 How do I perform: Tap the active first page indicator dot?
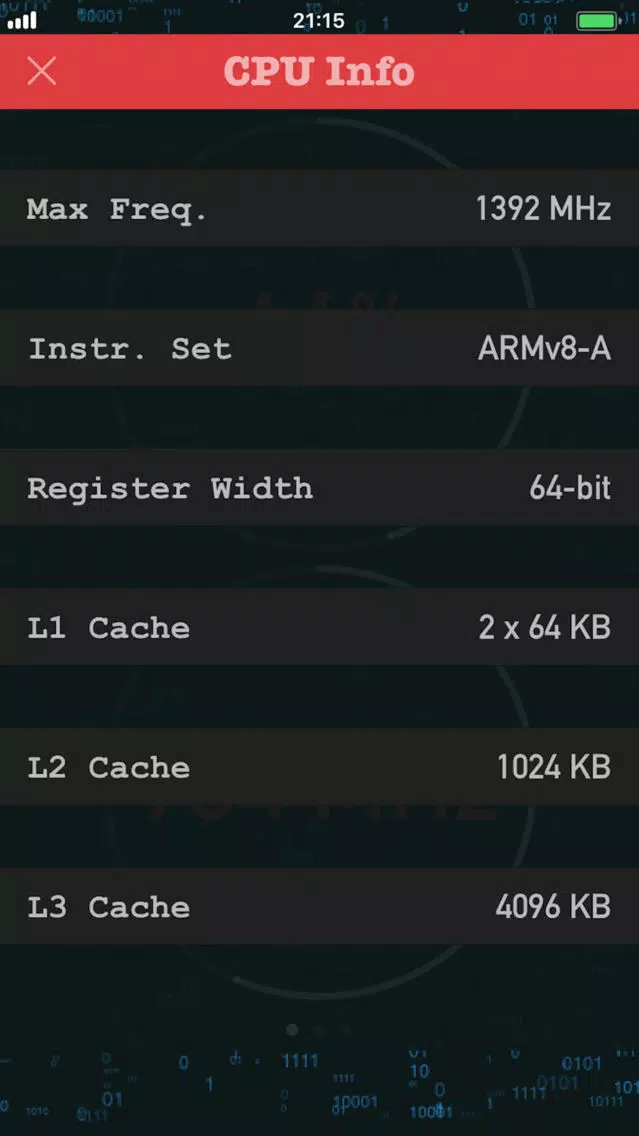pos(293,1030)
